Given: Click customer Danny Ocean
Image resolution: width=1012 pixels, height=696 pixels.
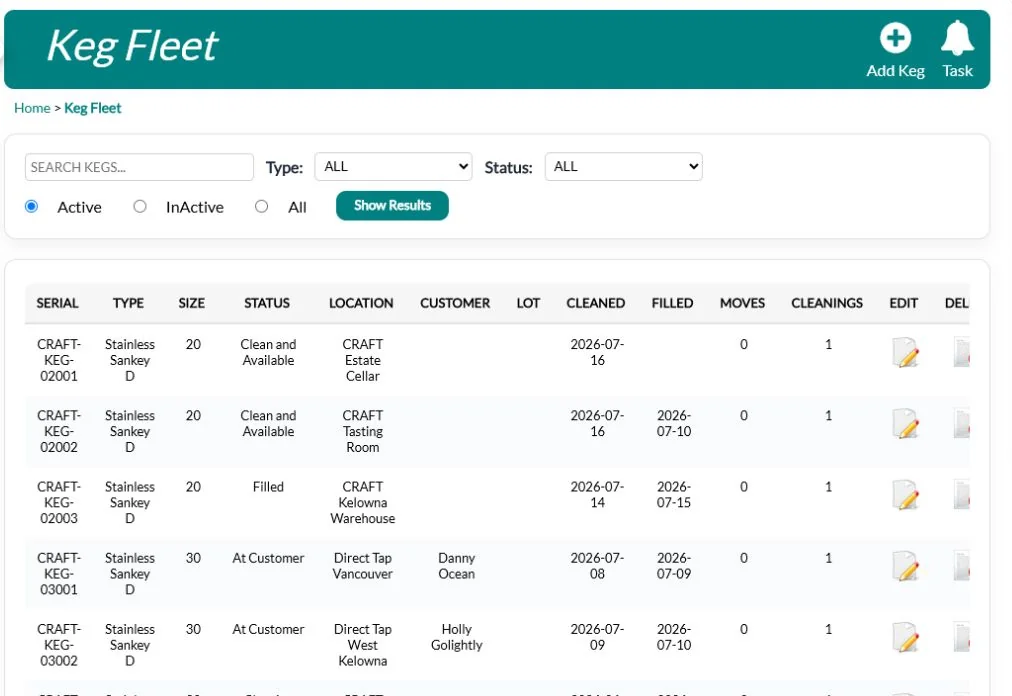Looking at the screenshot, I should [x=456, y=566].
